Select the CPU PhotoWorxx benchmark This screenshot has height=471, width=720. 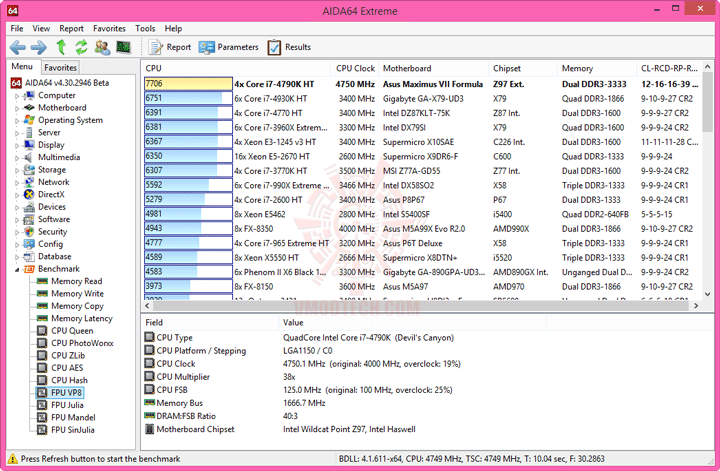click(82, 343)
